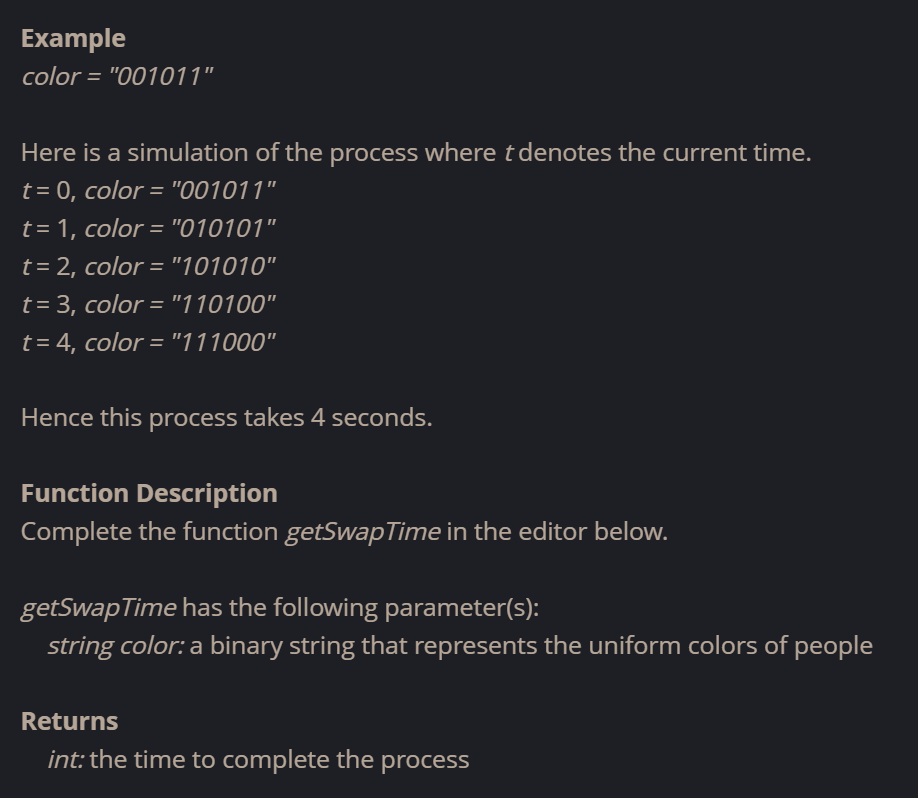918x798 pixels.
Task: Click the "has the following parameter(s)" text
Action: [361, 608]
